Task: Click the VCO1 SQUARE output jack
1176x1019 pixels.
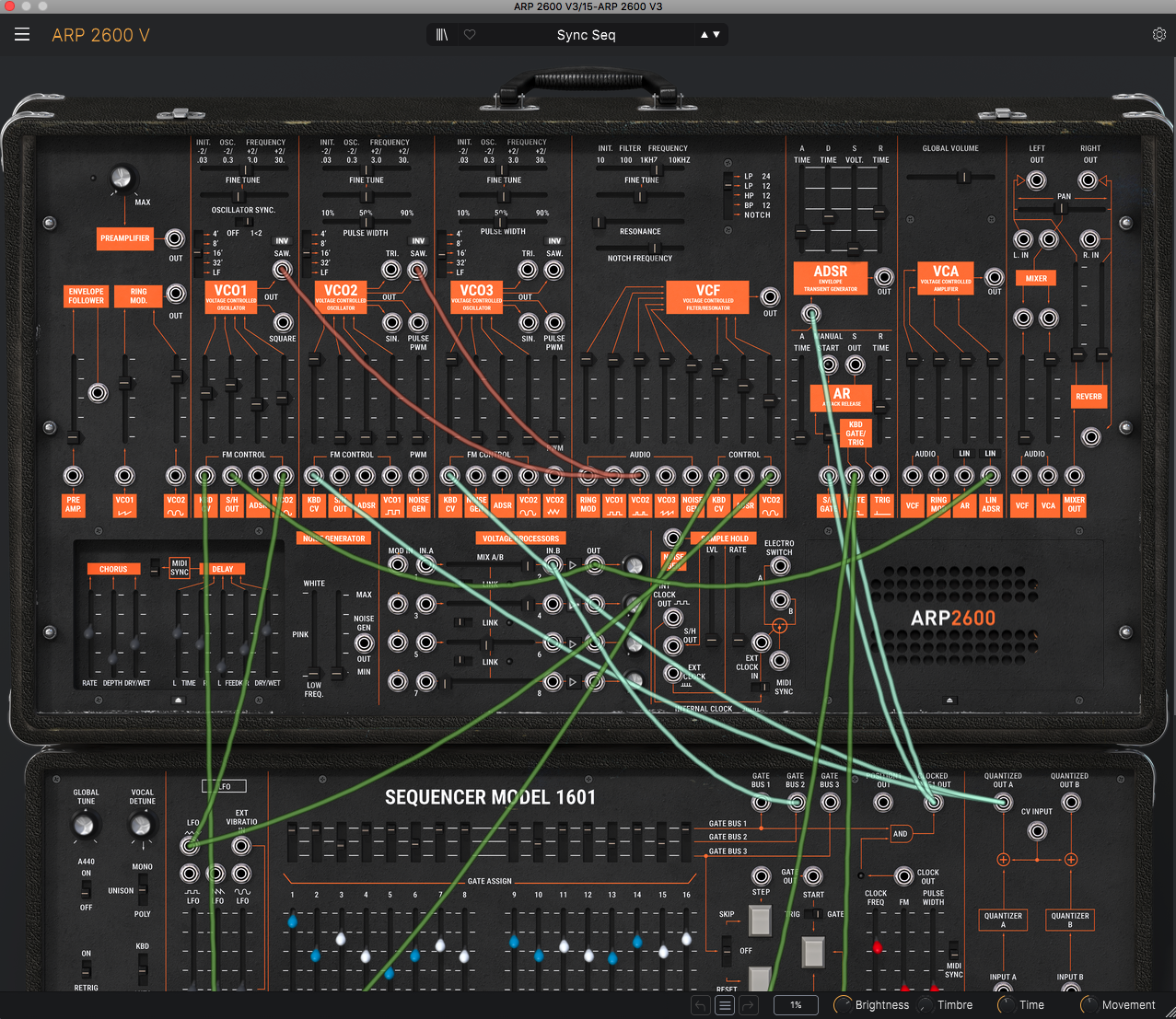Action: pos(283,322)
